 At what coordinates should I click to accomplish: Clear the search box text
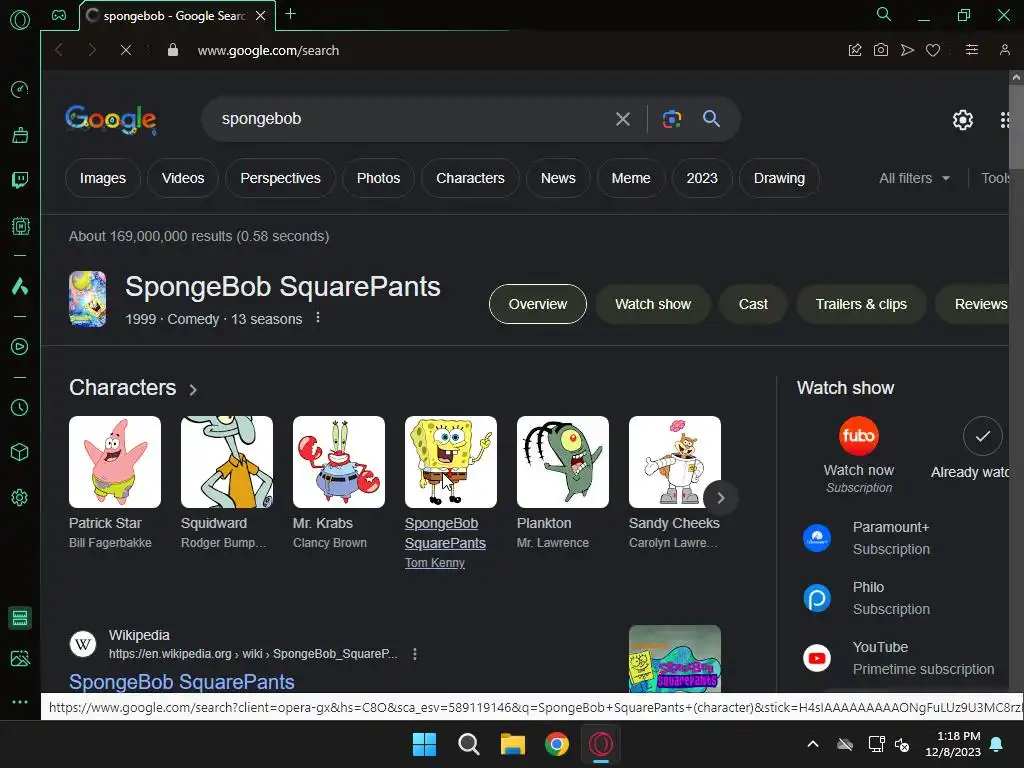pos(622,119)
